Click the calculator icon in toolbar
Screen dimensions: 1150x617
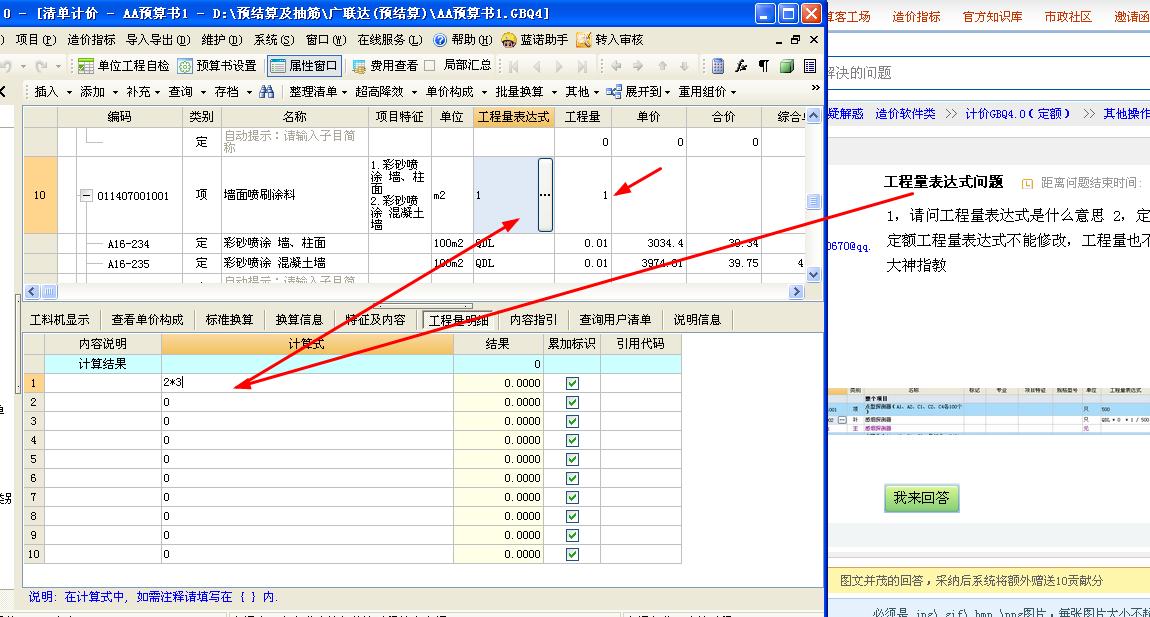tap(718, 66)
